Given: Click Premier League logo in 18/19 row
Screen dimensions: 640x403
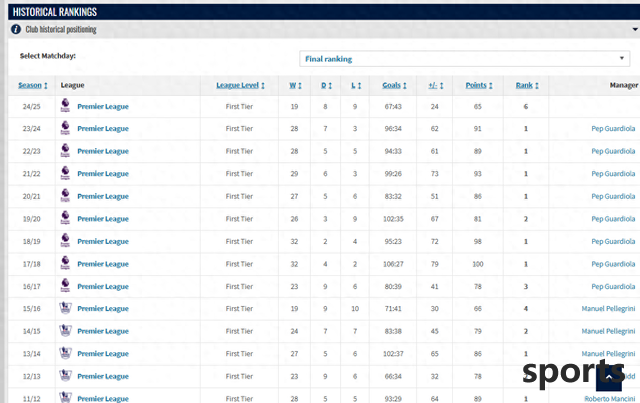Looking at the screenshot, I should 65,241.
